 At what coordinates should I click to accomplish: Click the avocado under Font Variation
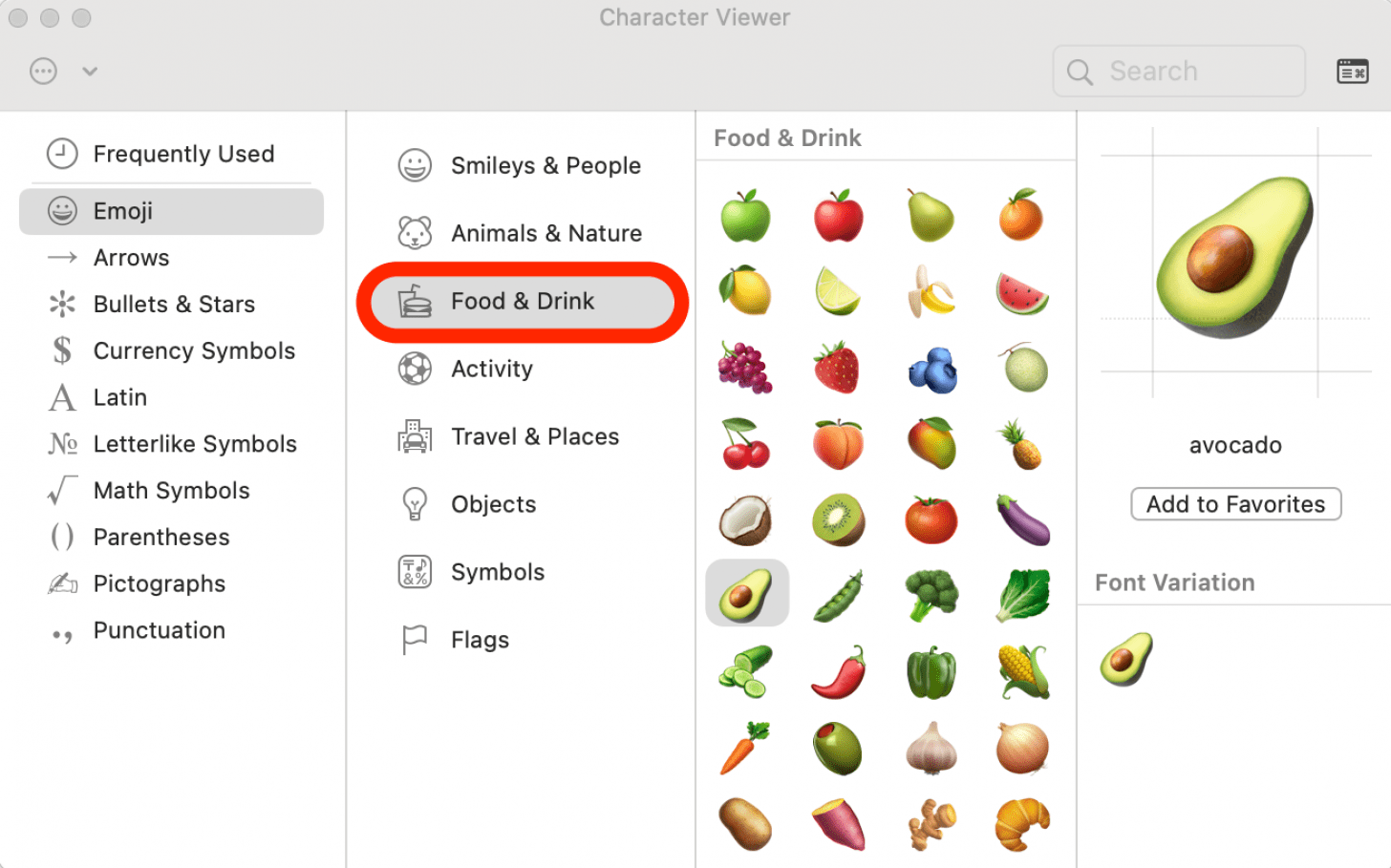[1125, 659]
